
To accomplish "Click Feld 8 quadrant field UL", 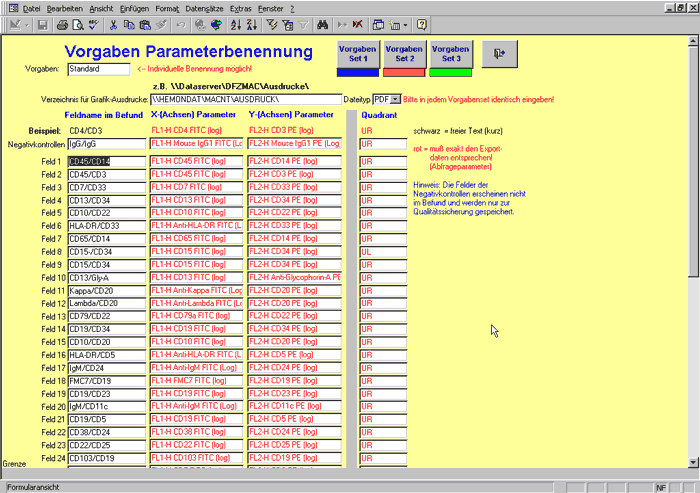I will [x=383, y=252].
